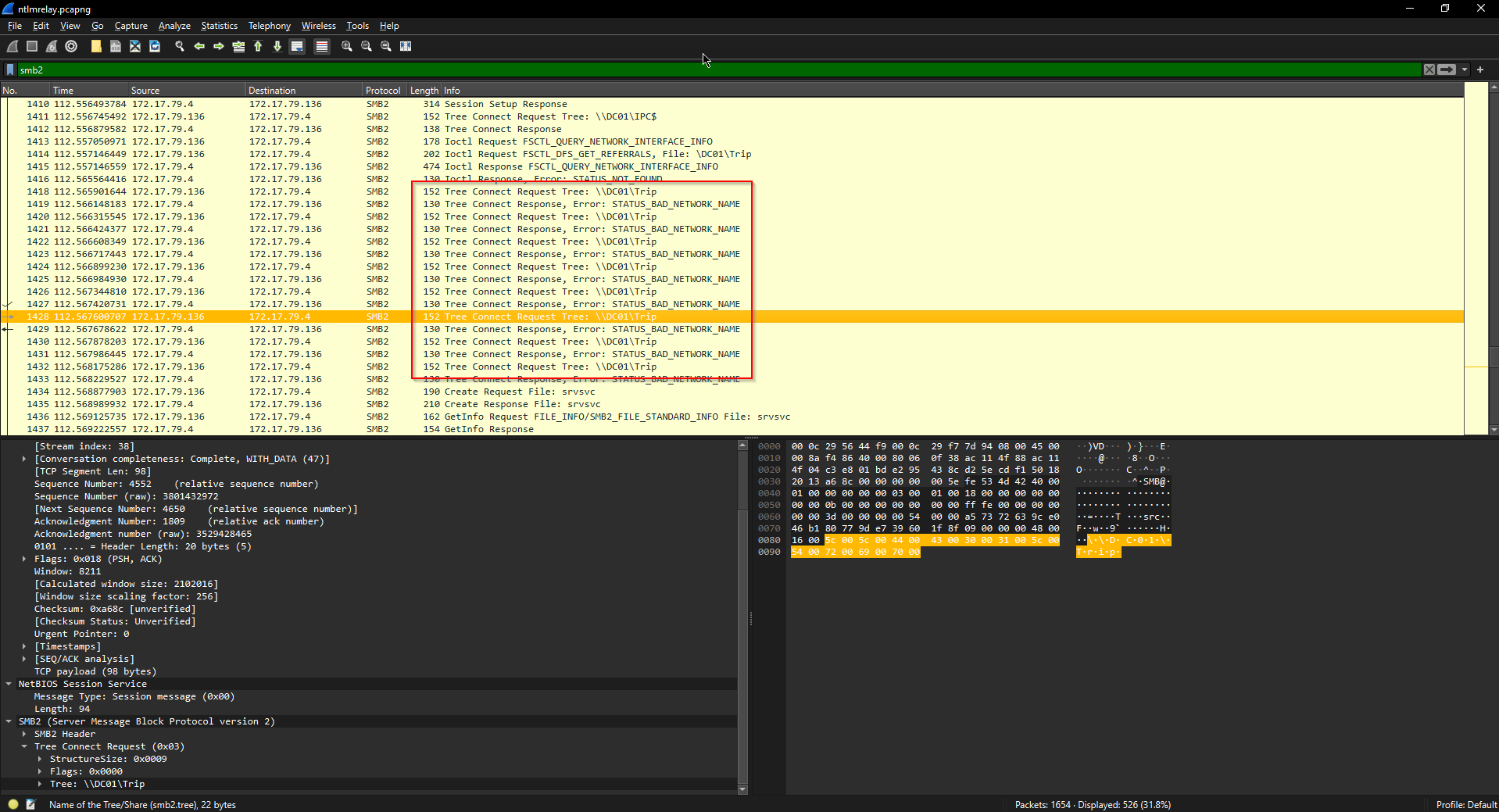This screenshot has height=812, width=1499.
Task: Add a display filter button with plus
Action: click(x=1480, y=70)
